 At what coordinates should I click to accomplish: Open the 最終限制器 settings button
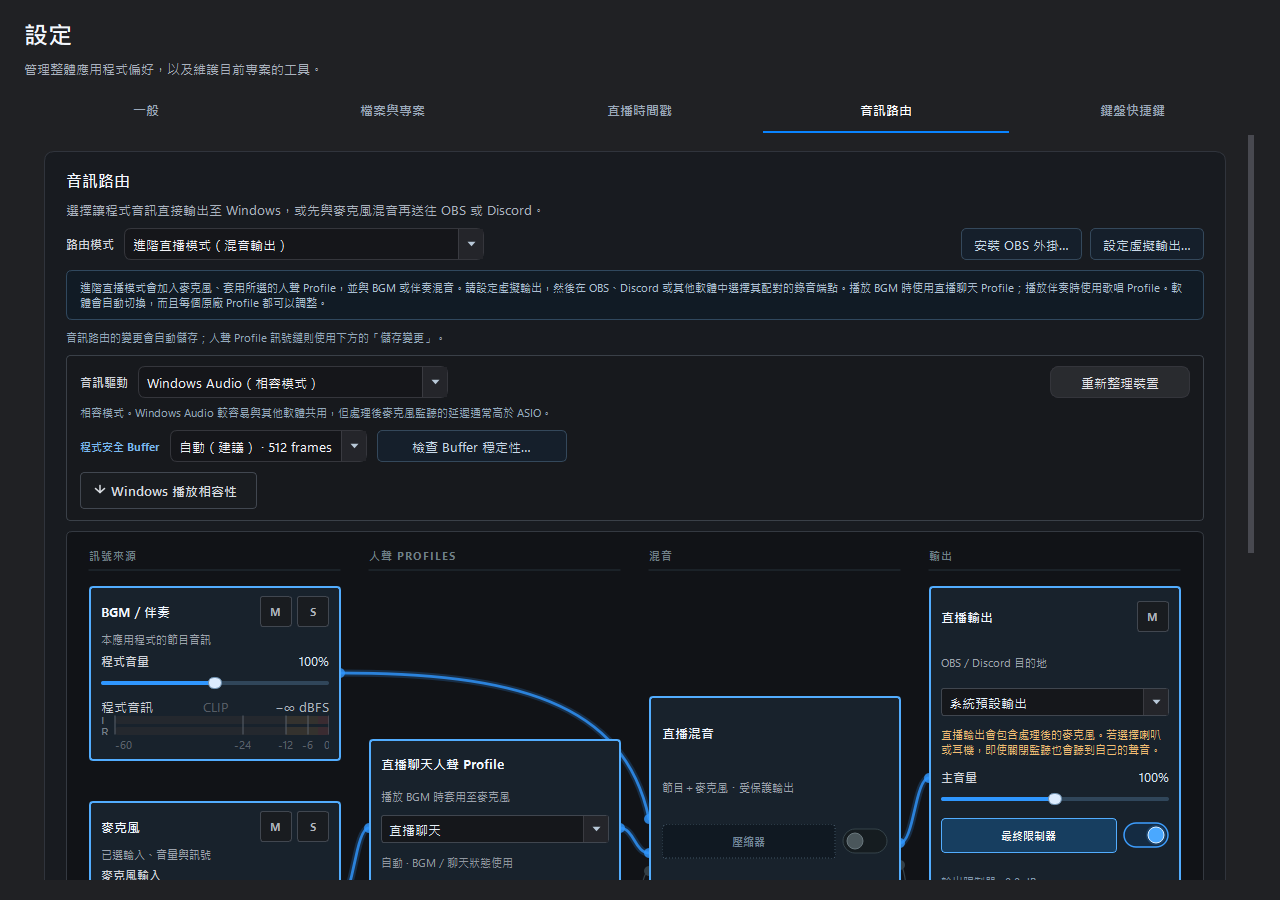[1029, 835]
